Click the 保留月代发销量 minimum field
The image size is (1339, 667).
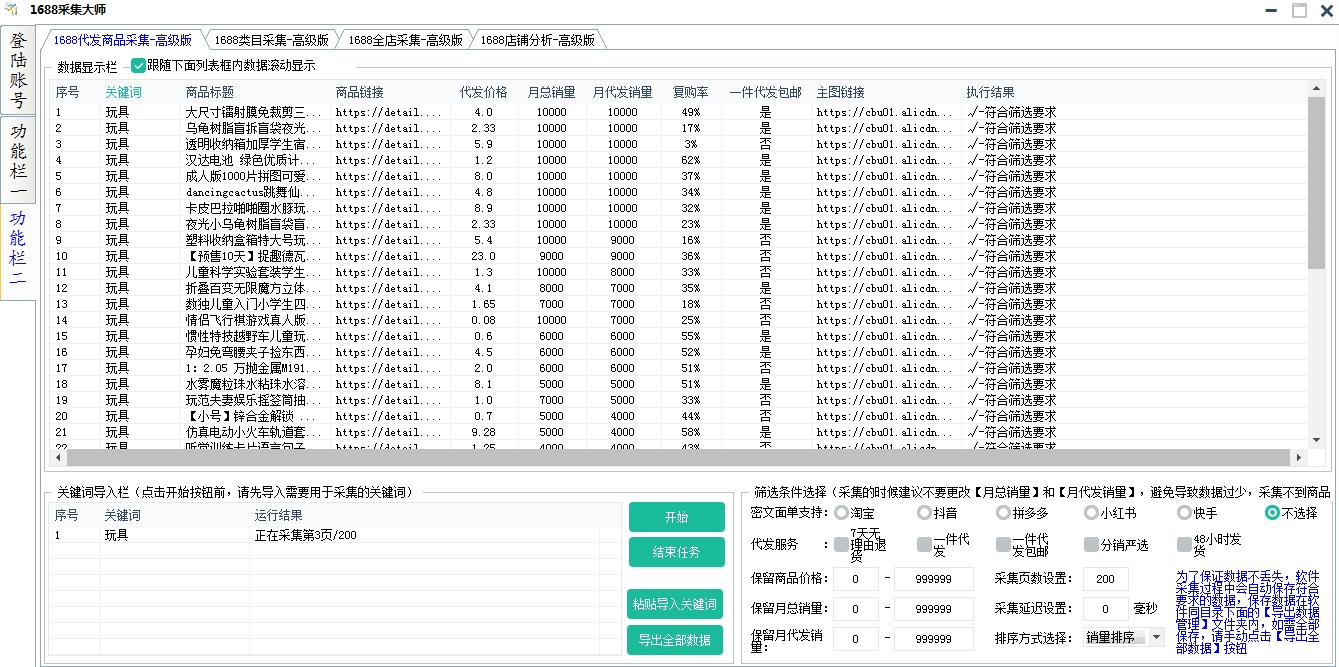[855, 638]
